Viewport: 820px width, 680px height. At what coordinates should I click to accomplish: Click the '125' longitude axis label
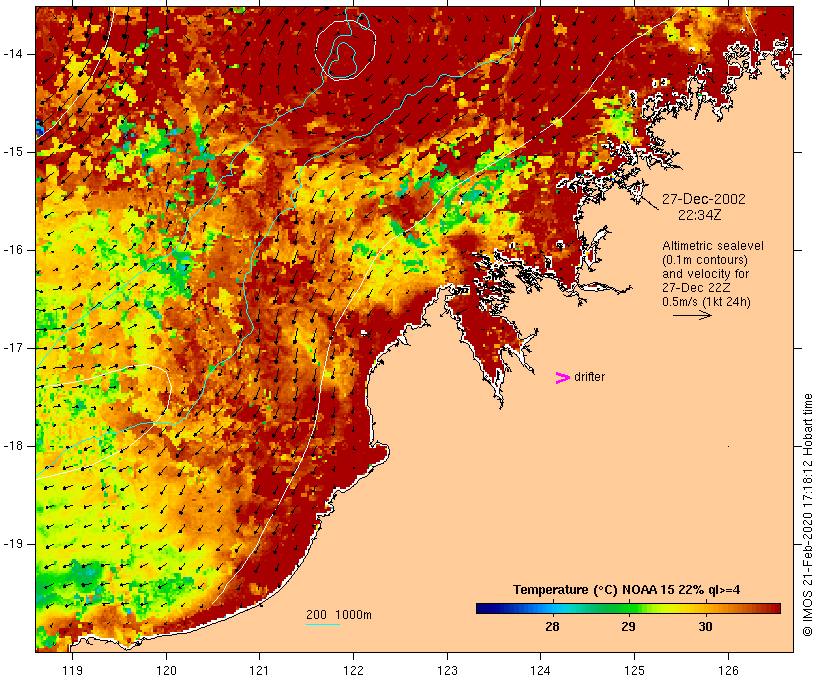pos(634,670)
